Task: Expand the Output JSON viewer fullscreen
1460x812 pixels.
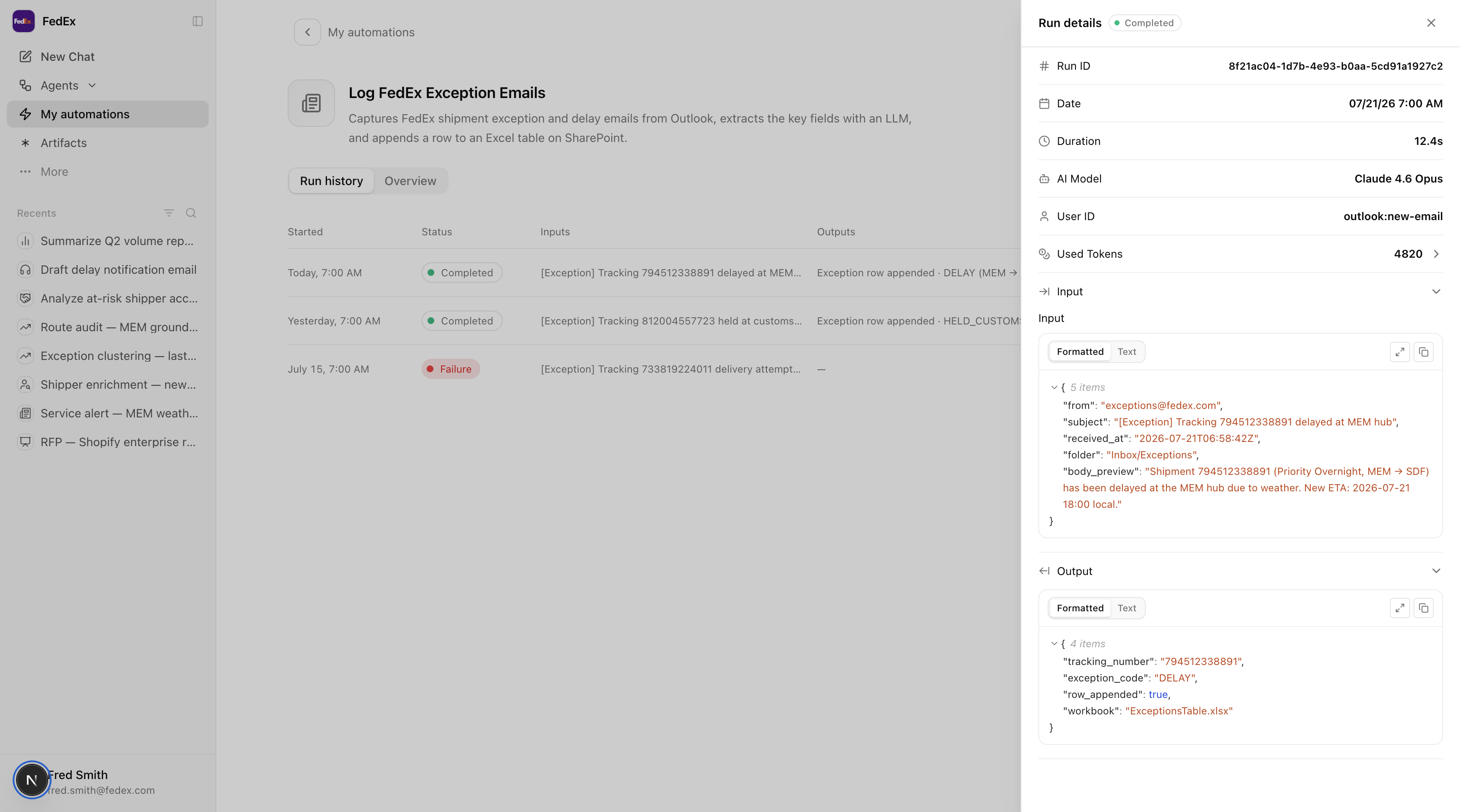Action: 1400,608
